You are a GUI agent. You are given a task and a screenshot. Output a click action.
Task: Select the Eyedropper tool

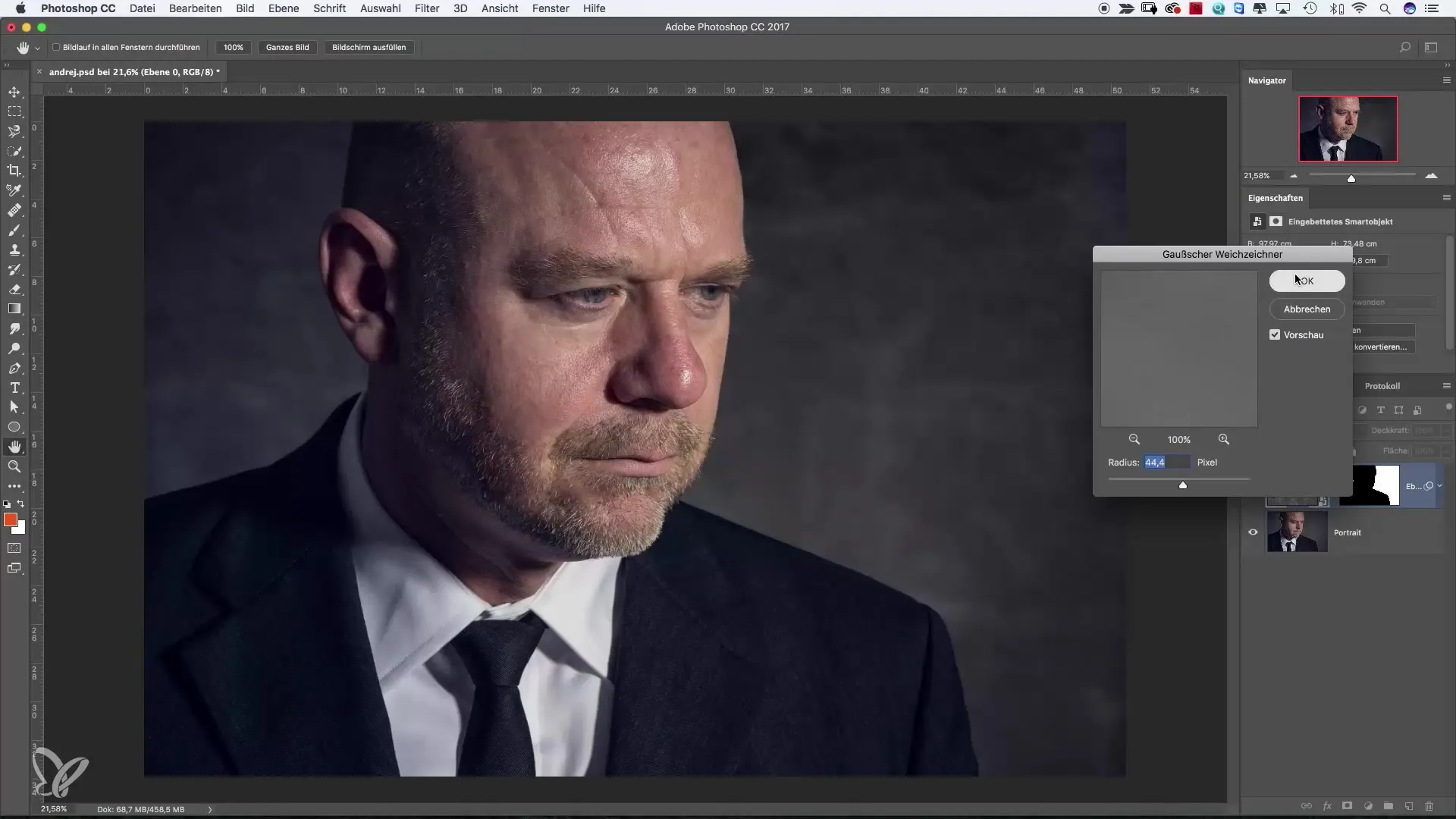tap(14, 190)
